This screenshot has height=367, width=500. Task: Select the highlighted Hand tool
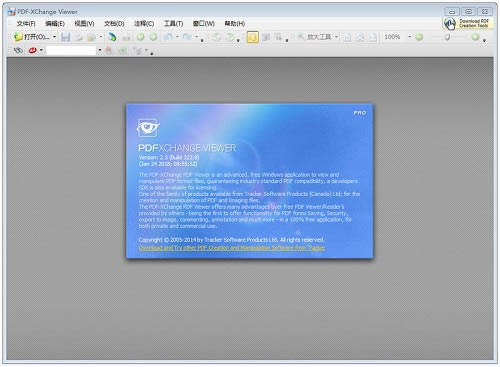pyautogui.click(x=253, y=37)
